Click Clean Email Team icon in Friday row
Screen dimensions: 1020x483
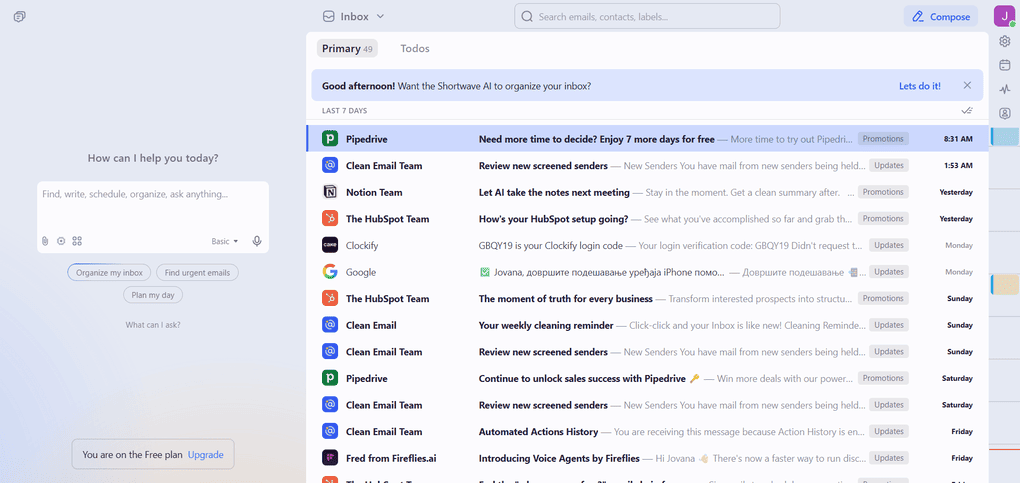click(x=330, y=432)
